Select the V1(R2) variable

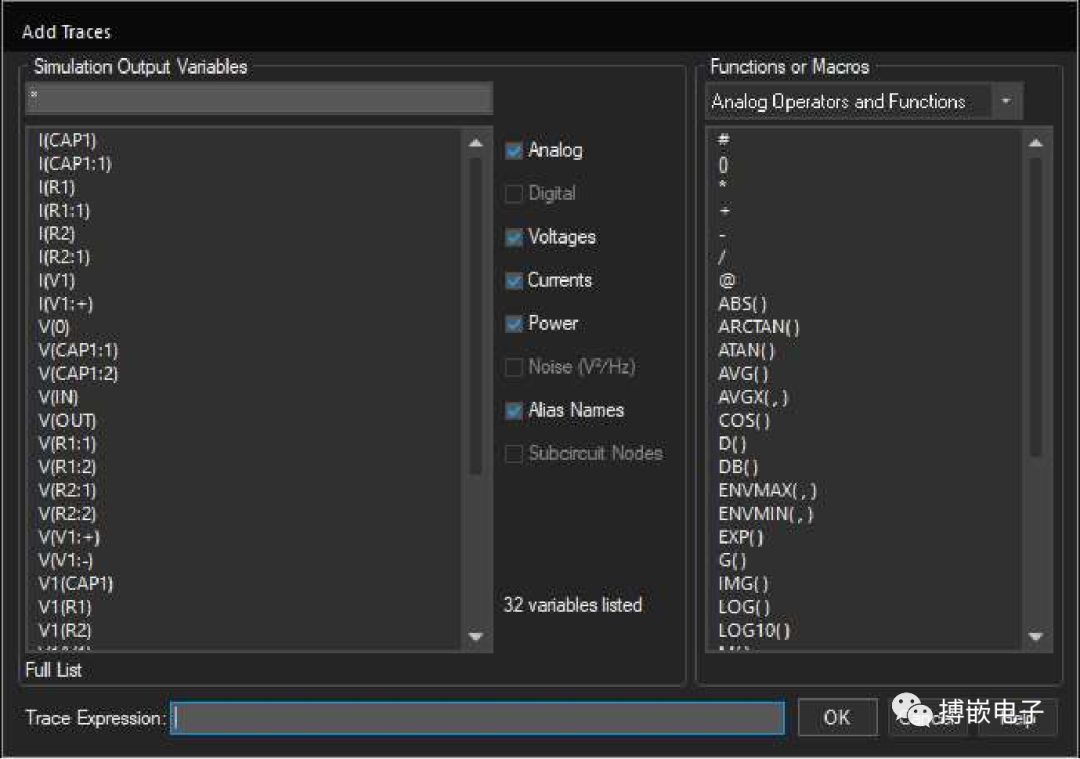click(65, 631)
